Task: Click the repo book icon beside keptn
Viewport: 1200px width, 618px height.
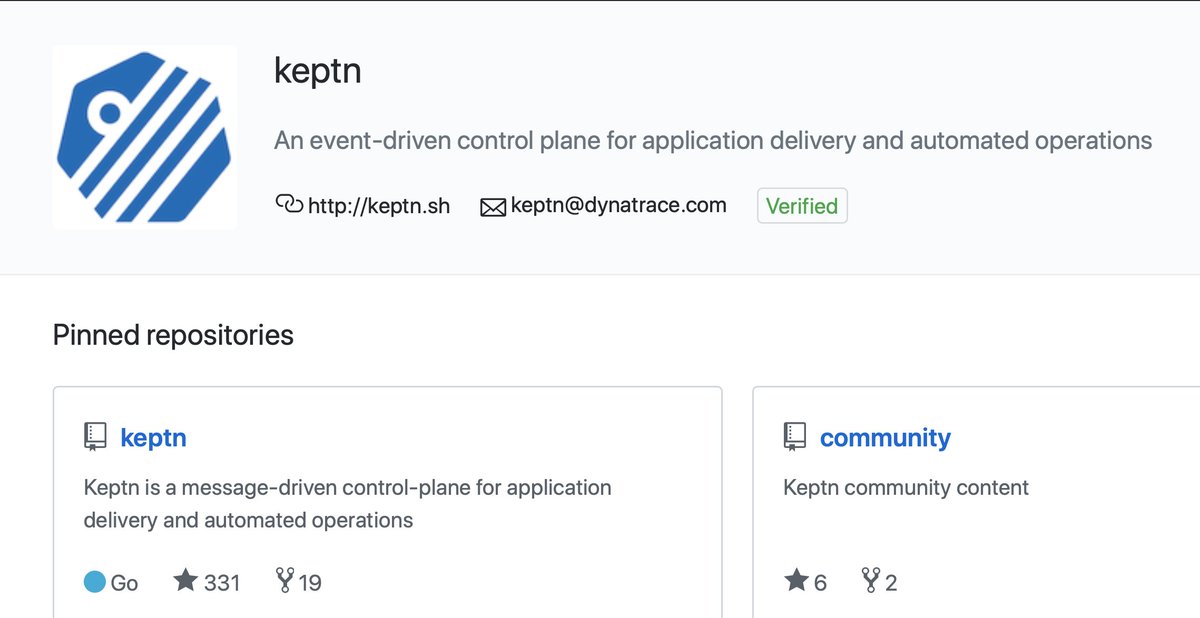Action: (95, 437)
